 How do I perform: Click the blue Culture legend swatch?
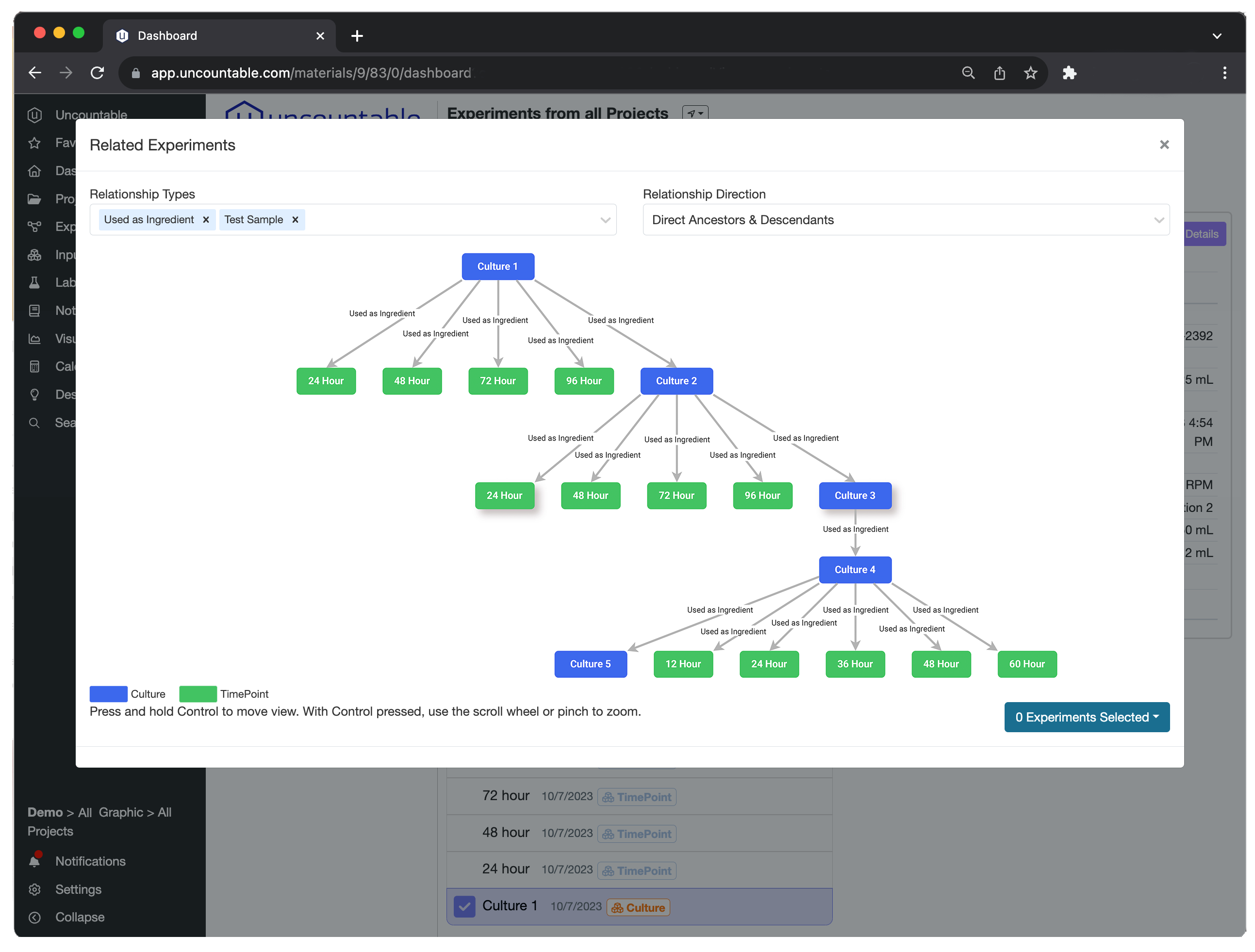(108, 693)
